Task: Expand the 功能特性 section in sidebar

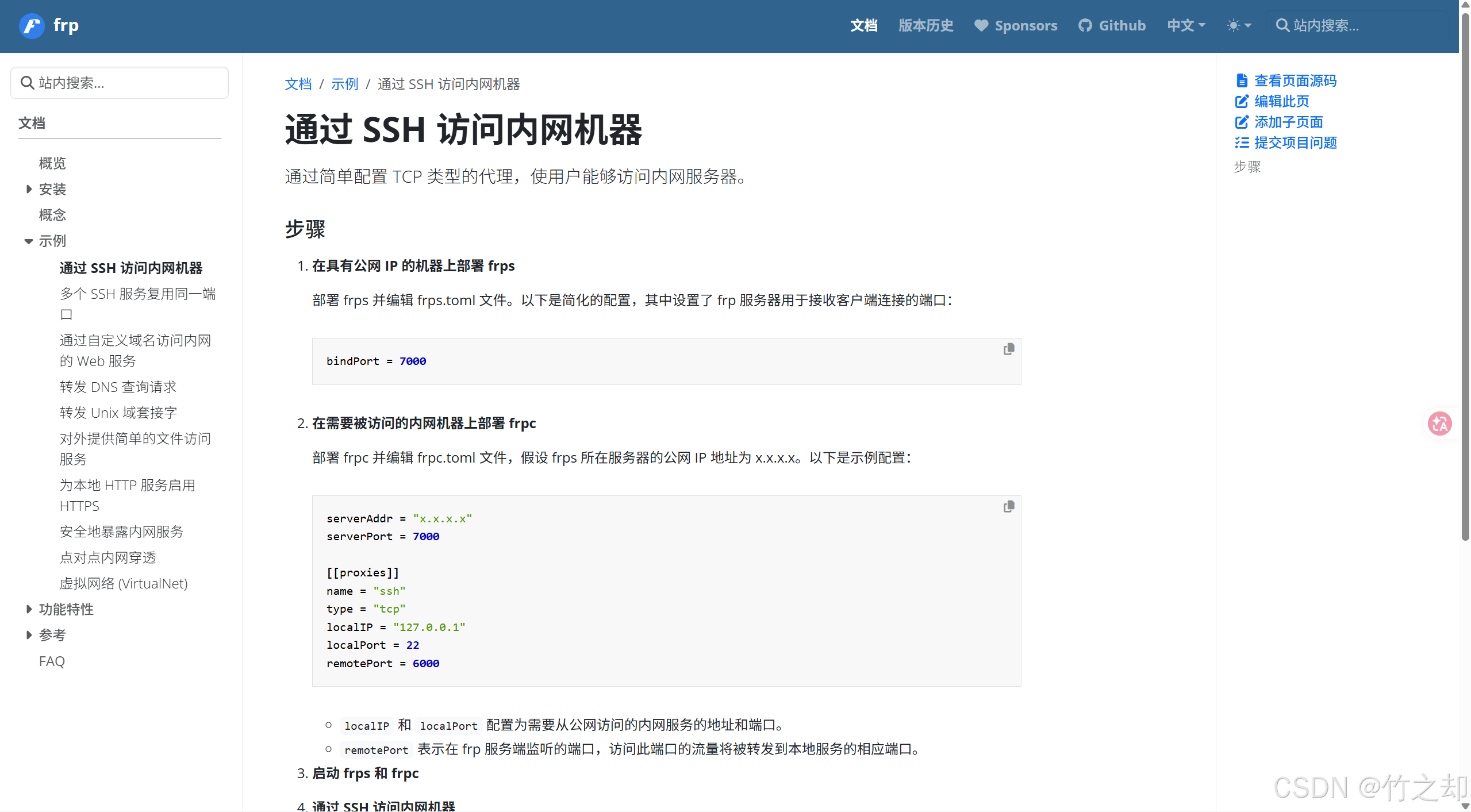Action: 29,609
